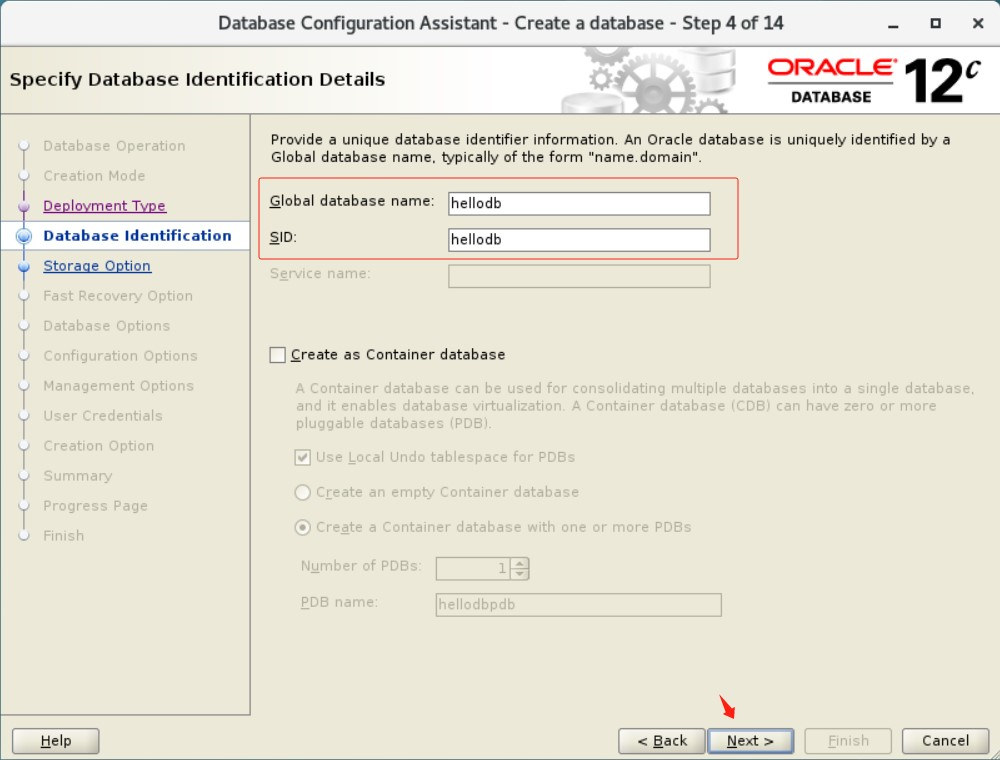This screenshot has width=1000, height=760.
Task: Focus the SID input field
Action: [x=579, y=240]
